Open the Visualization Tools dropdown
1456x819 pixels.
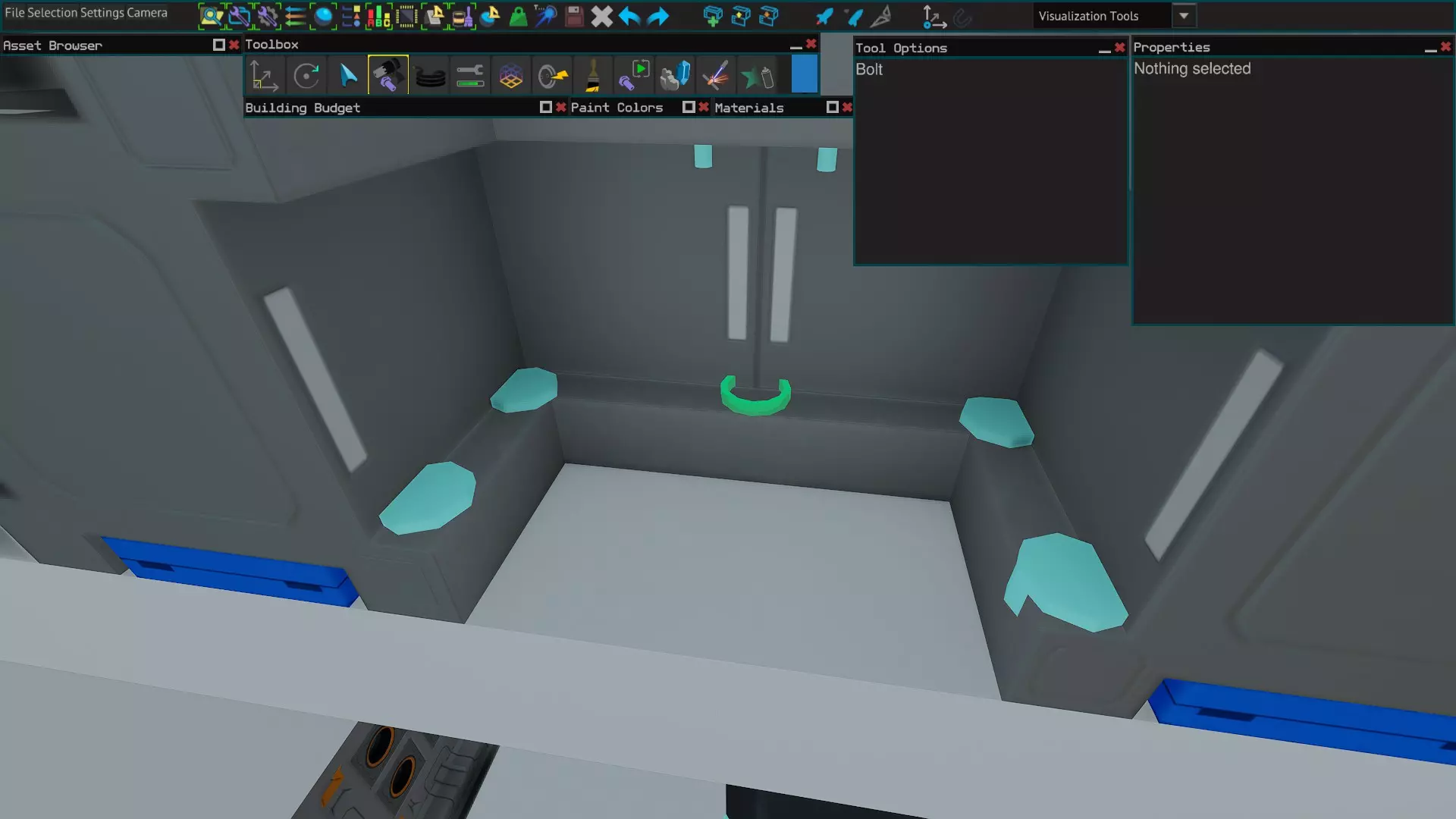point(1183,16)
